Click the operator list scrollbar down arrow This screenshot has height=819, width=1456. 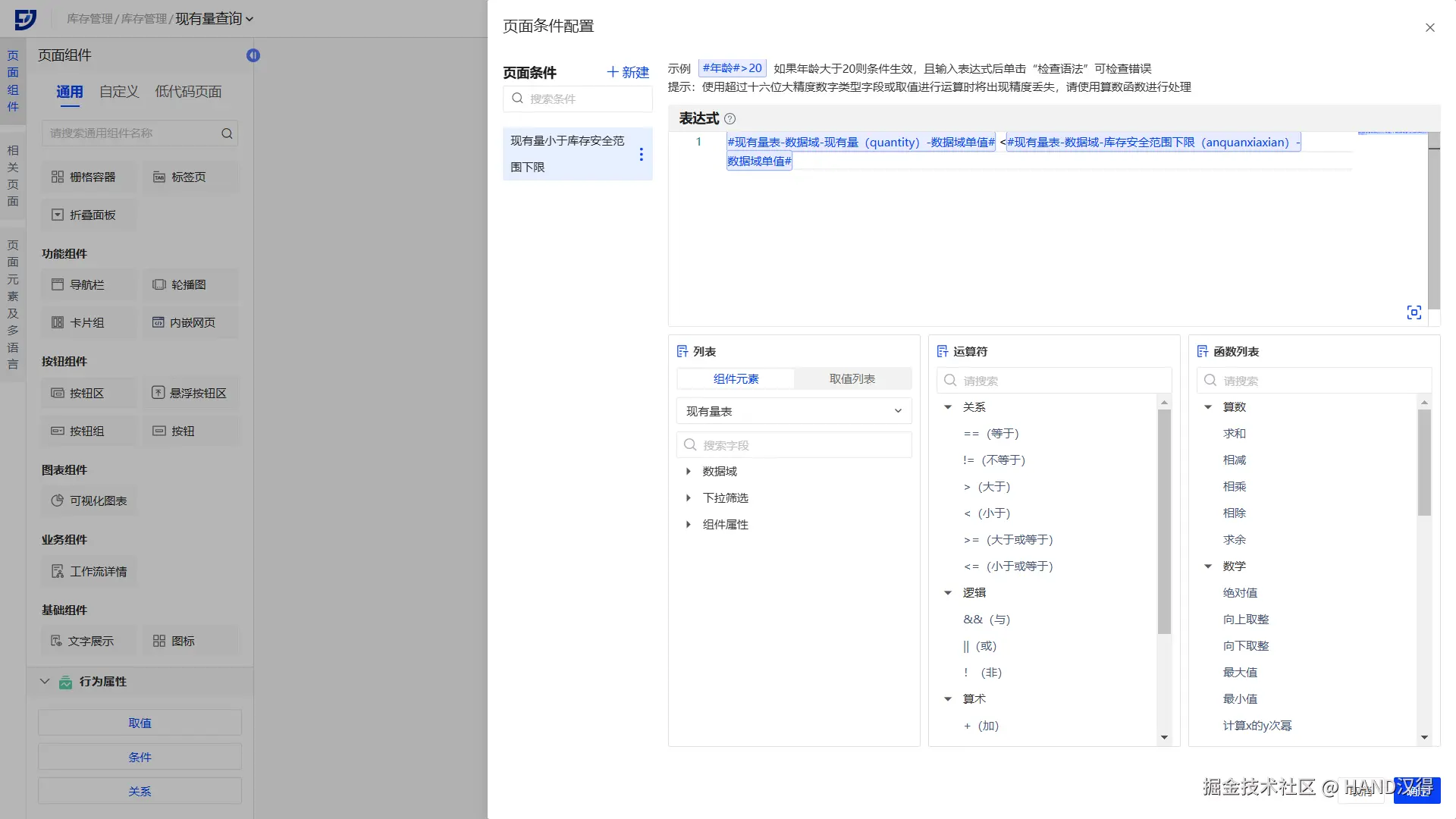1164,737
